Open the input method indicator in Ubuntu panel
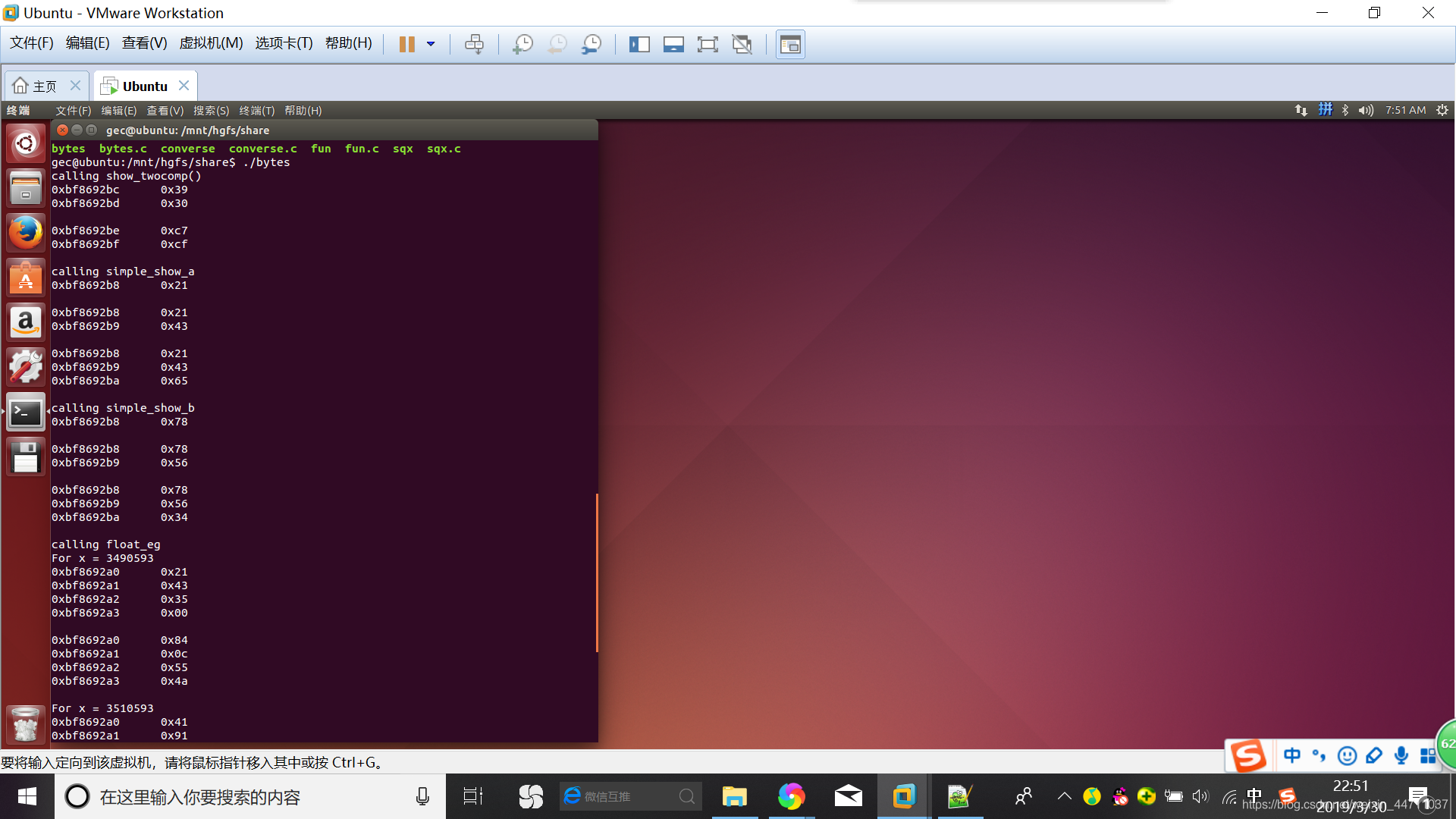 coord(1325,111)
